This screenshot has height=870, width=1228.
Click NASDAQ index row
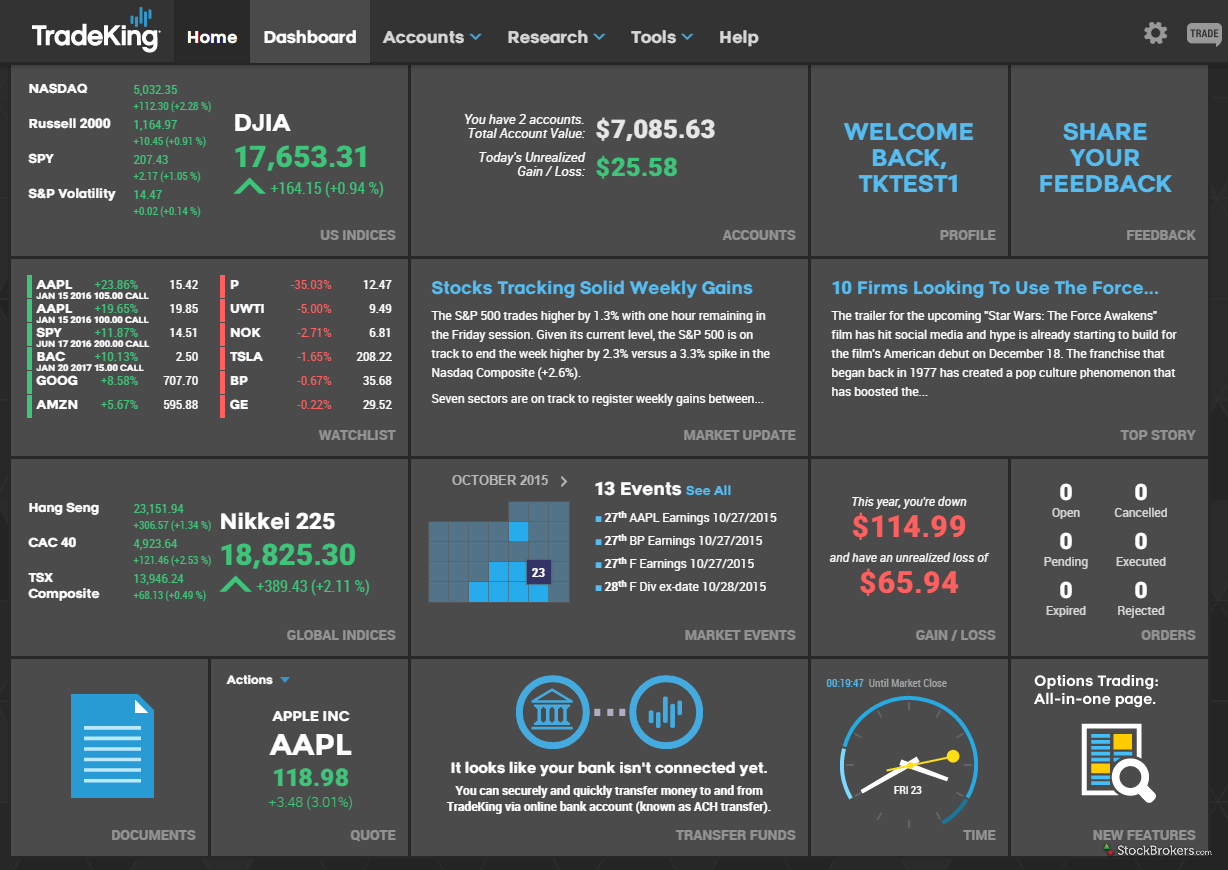click(121, 96)
